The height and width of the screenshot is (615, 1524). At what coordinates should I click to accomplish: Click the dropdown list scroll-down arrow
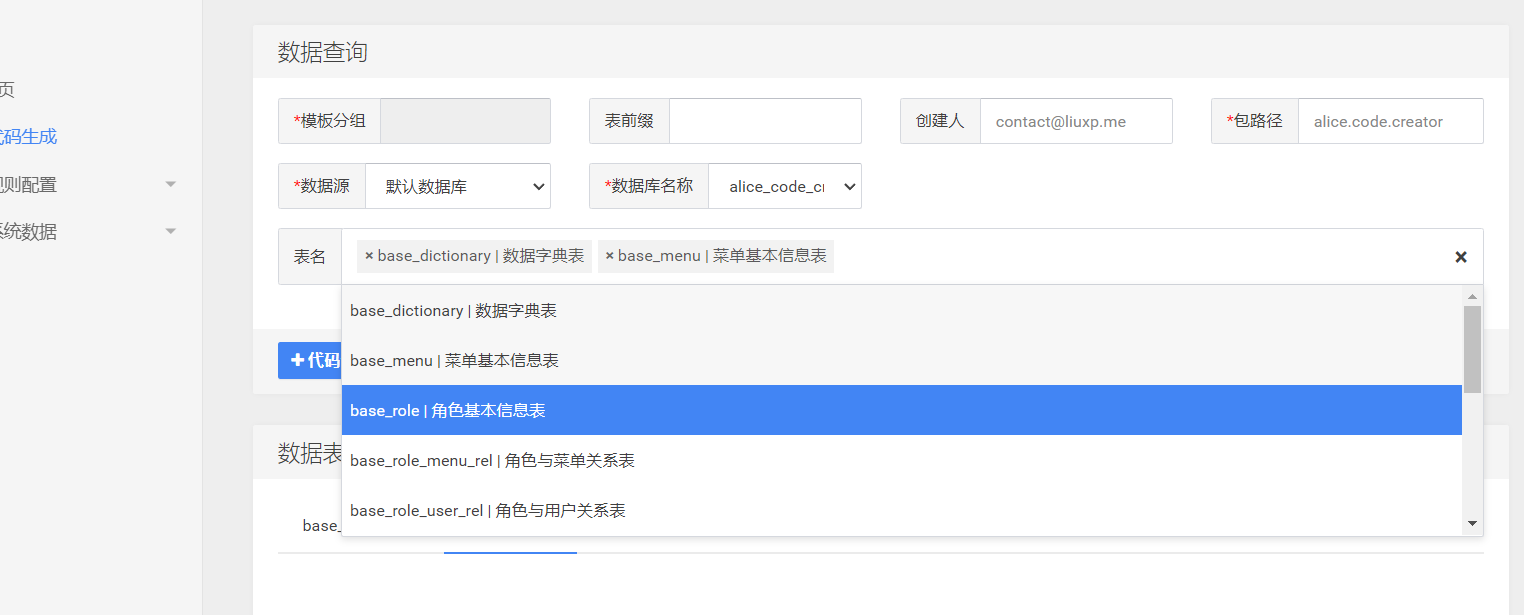tap(1472, 524)
